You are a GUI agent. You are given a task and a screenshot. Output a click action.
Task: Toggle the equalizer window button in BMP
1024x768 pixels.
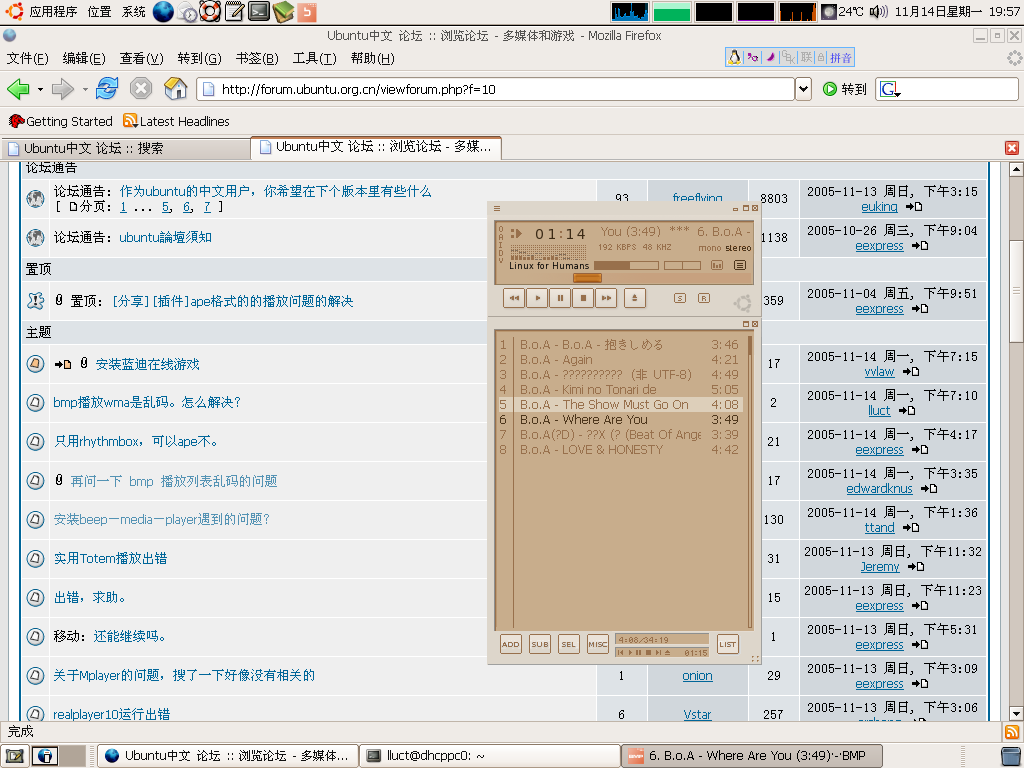click(717, 265)
